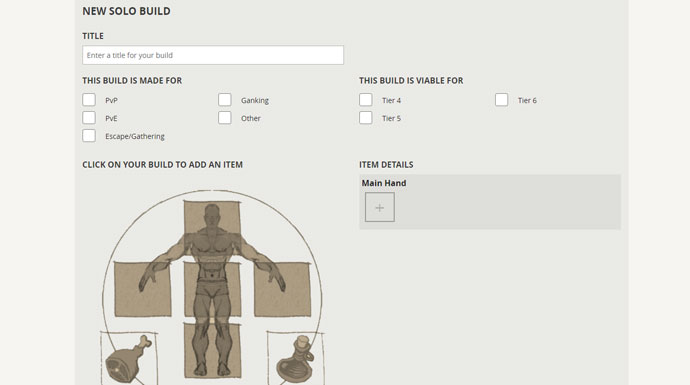Enable the Escape/Gathering checkbox
The width and height of the screenshot is (690, 385).
click(x=89, y=136)
